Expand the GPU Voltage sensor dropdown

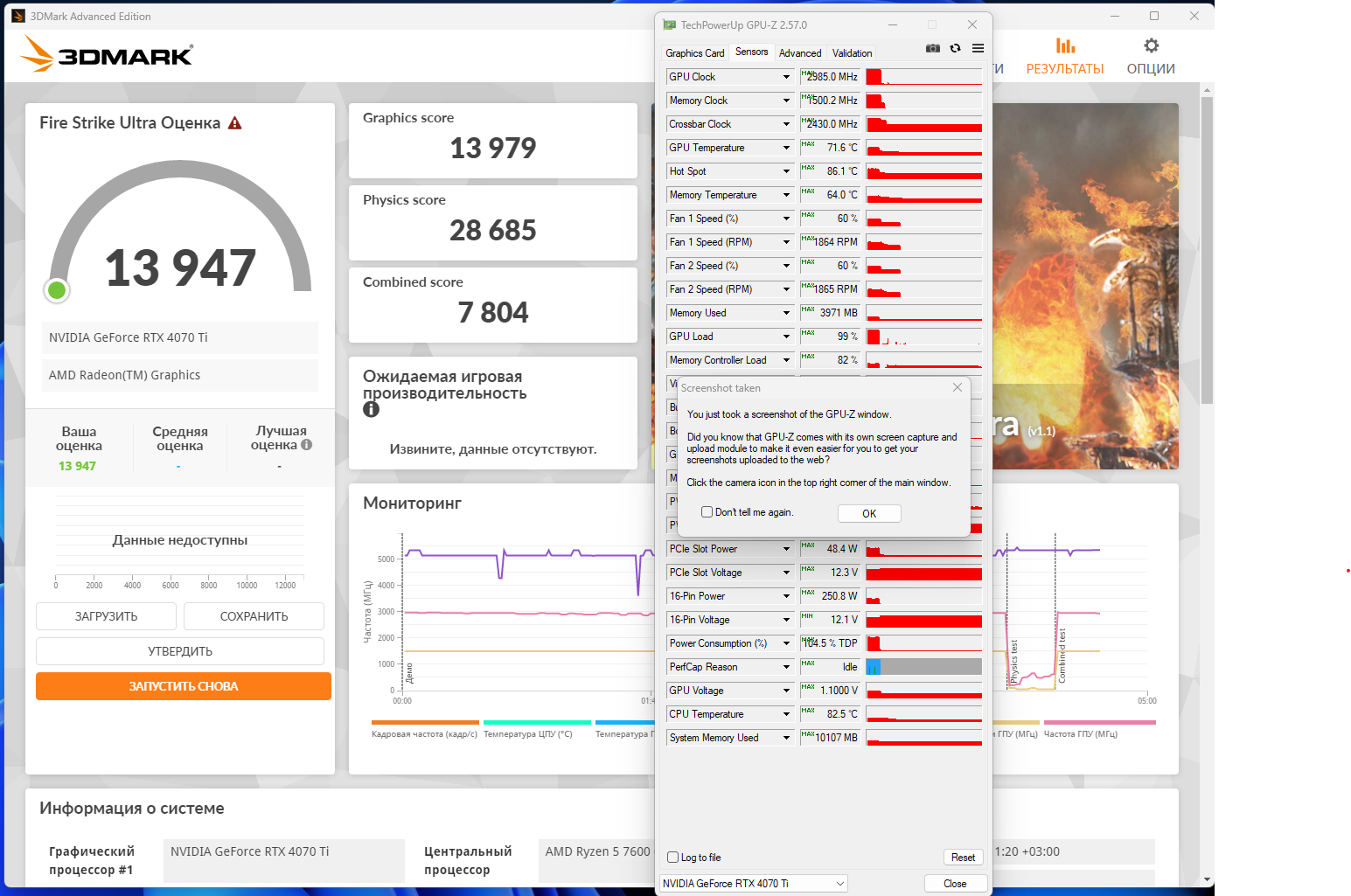pyautogui.click(x=786, y=691)
